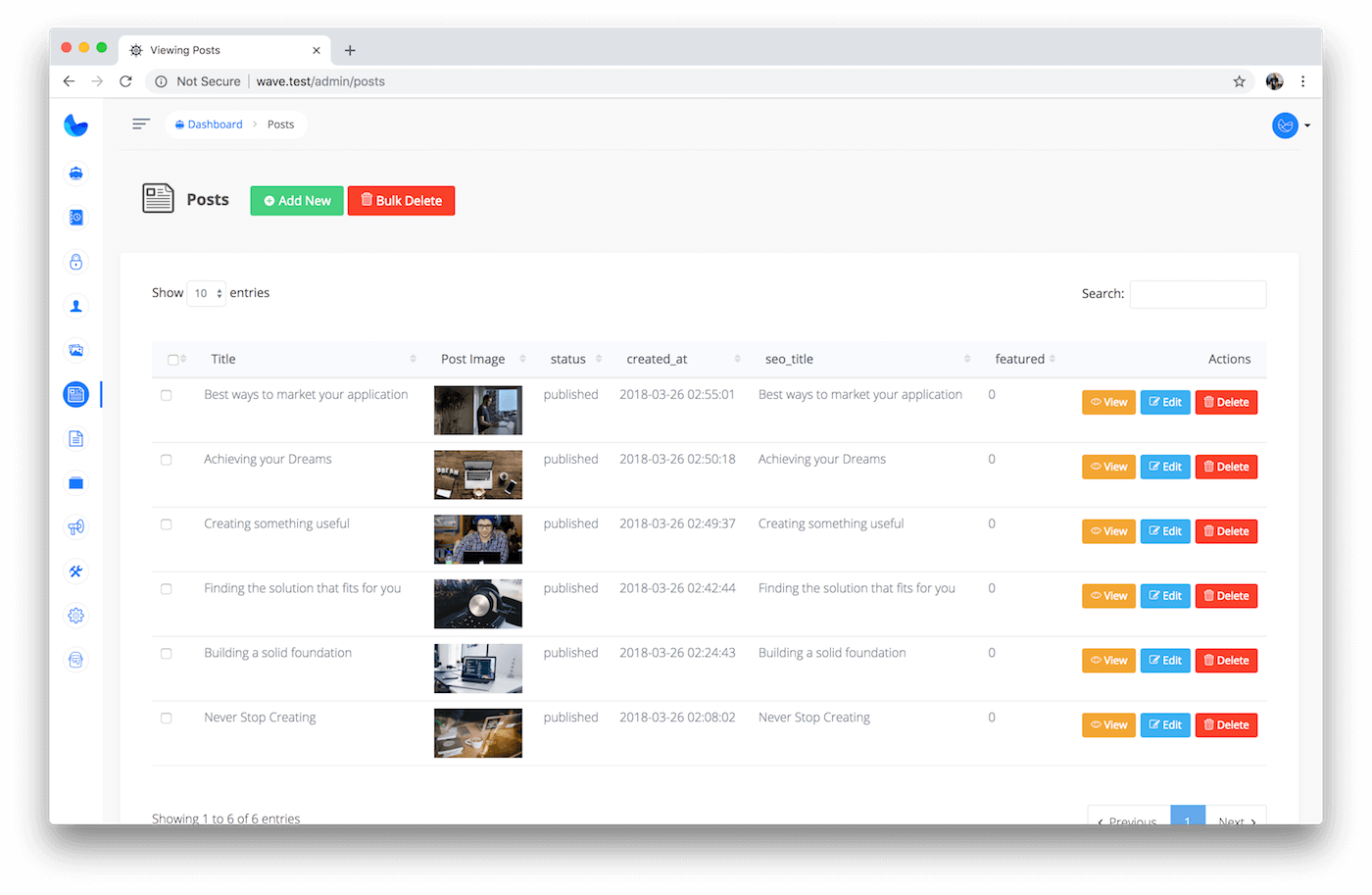The image size is (1372, 895).
Task: Open the Settings gear icon in sidebar
Action: coord(75,616)
